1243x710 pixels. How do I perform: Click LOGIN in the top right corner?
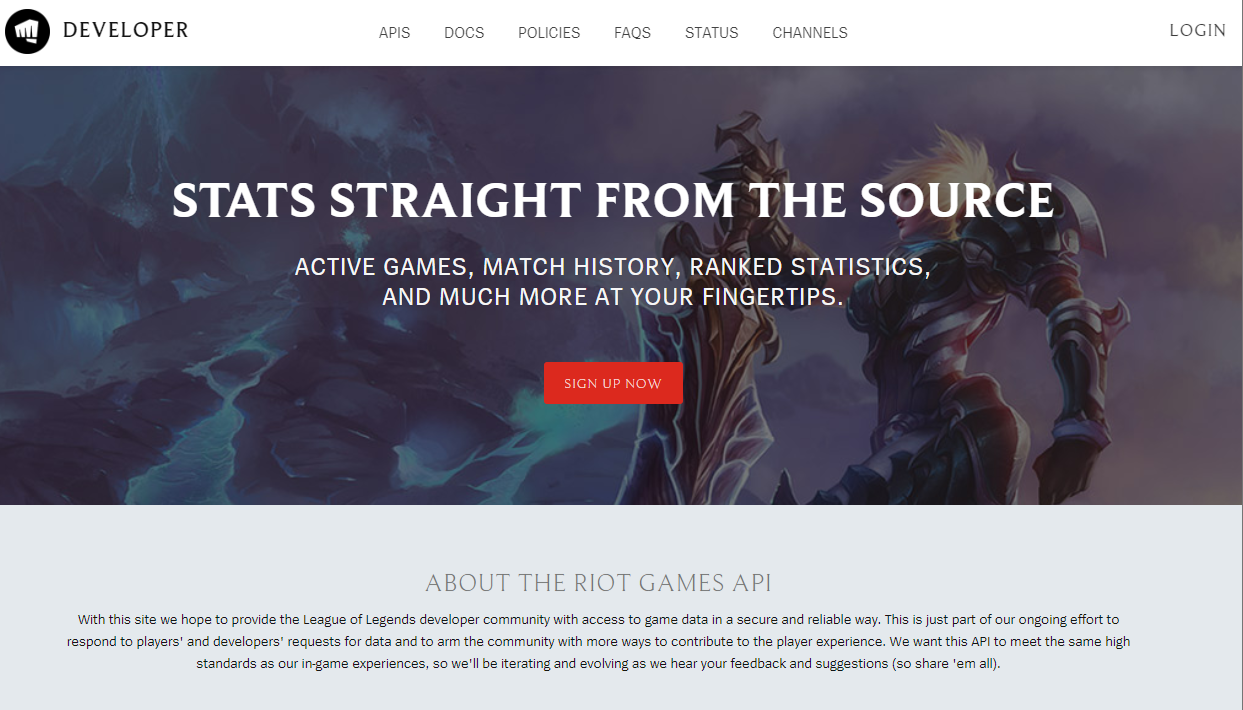1198,31
